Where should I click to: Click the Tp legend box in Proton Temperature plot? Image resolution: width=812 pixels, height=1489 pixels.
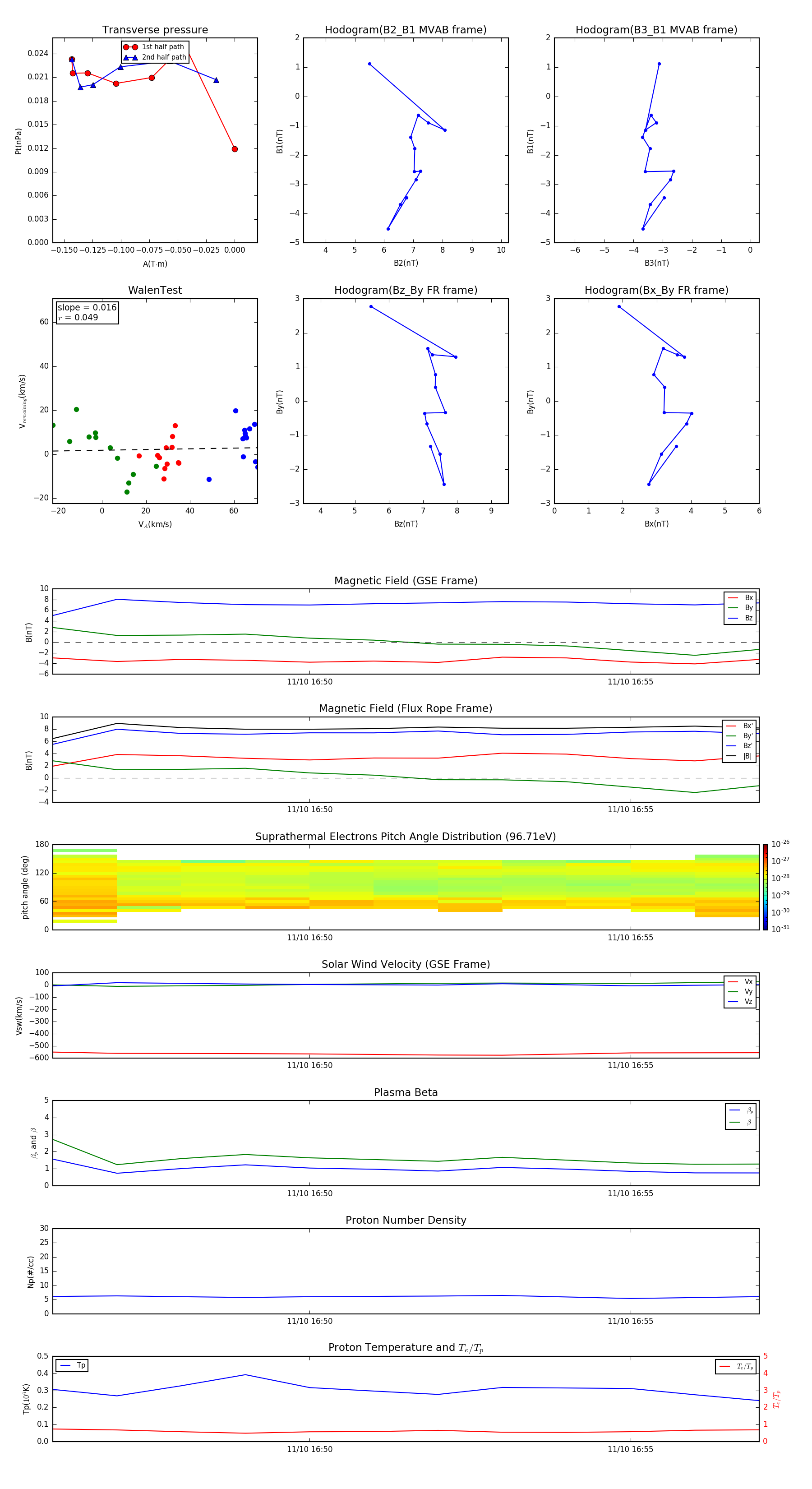pyautogui.click(x=72, y=1365)
